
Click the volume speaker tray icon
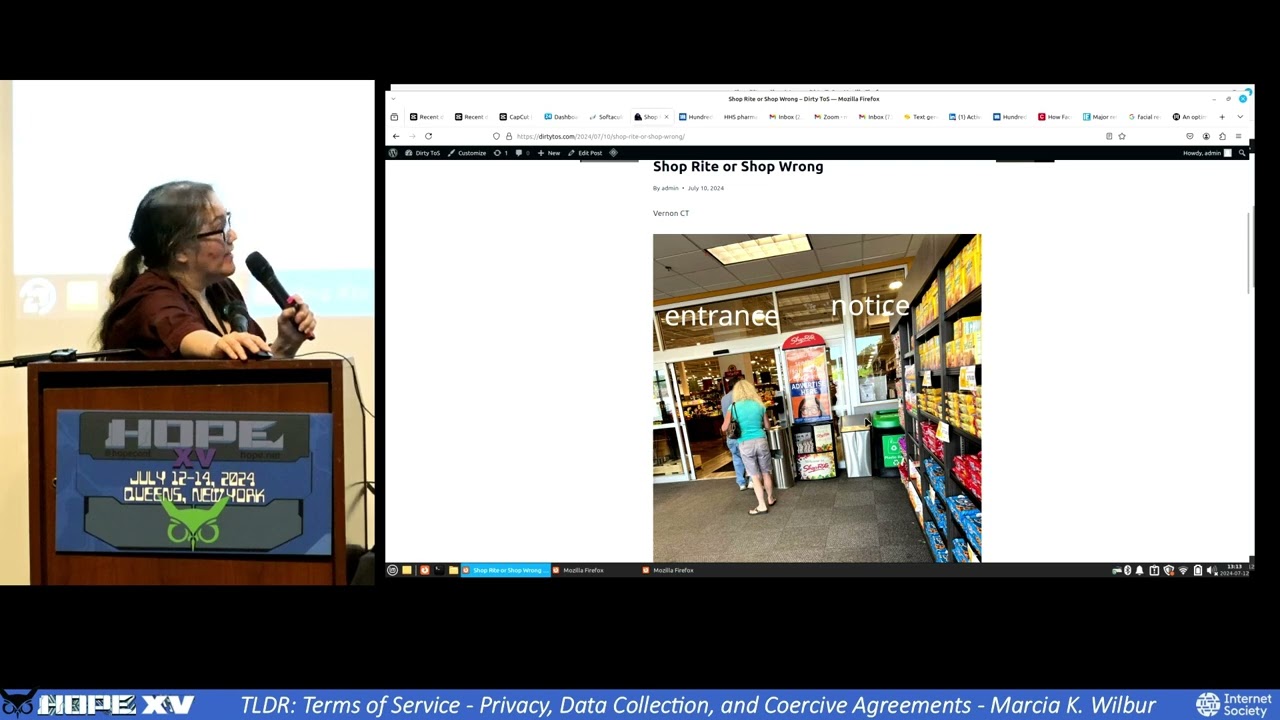[x=1211, y=570]
